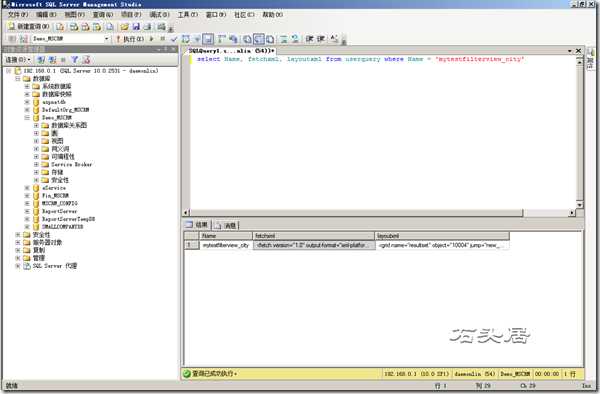
Task: Select the 服务器对象 (Server Objects) folder
Action: click(47, 243)
